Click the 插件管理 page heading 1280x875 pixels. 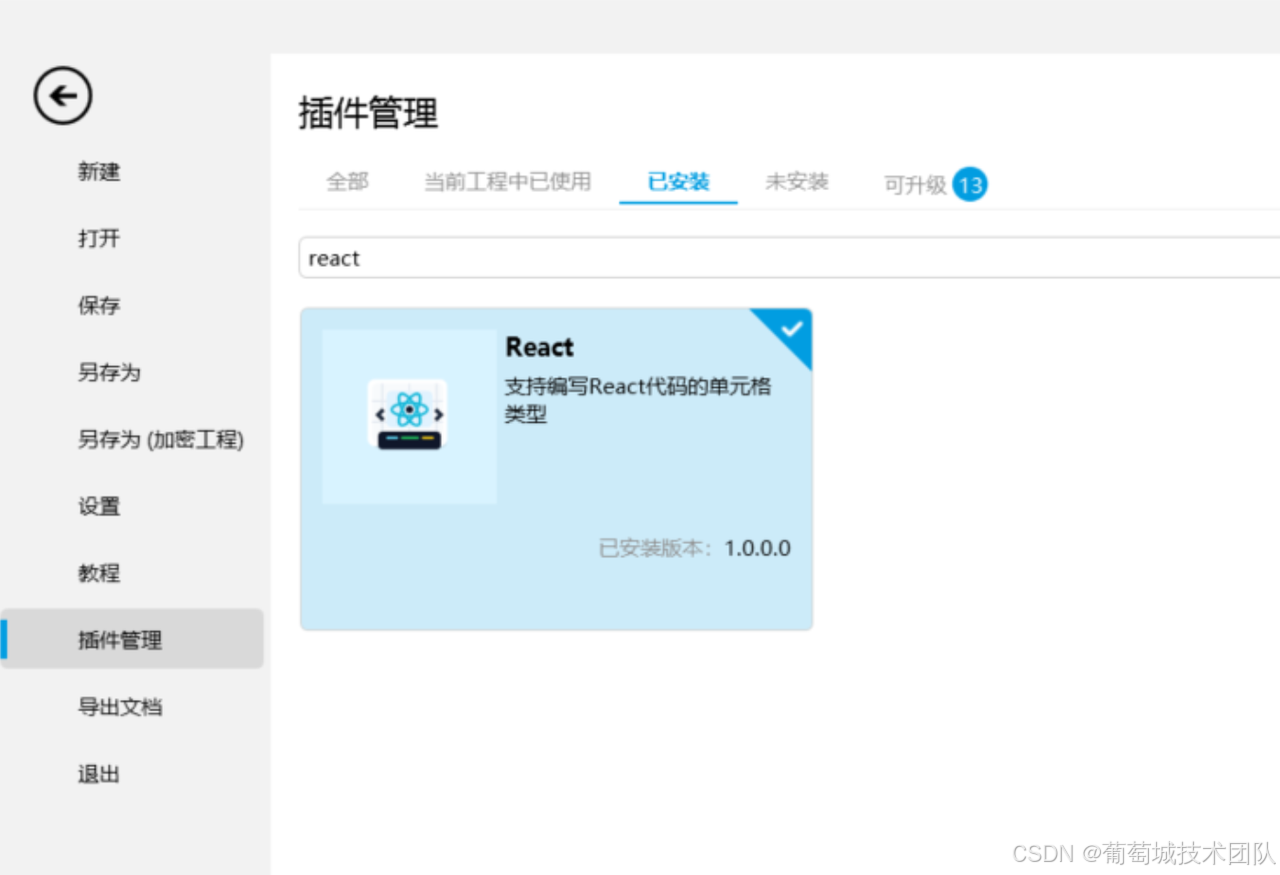(x=369, y=113)
